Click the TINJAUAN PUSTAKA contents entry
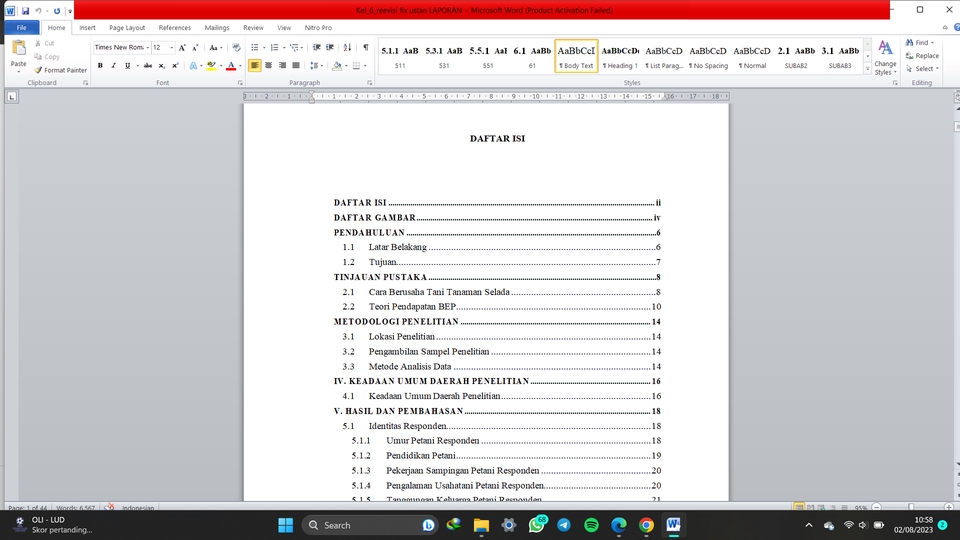The image size is (960, 540). [x=497, y=277]
